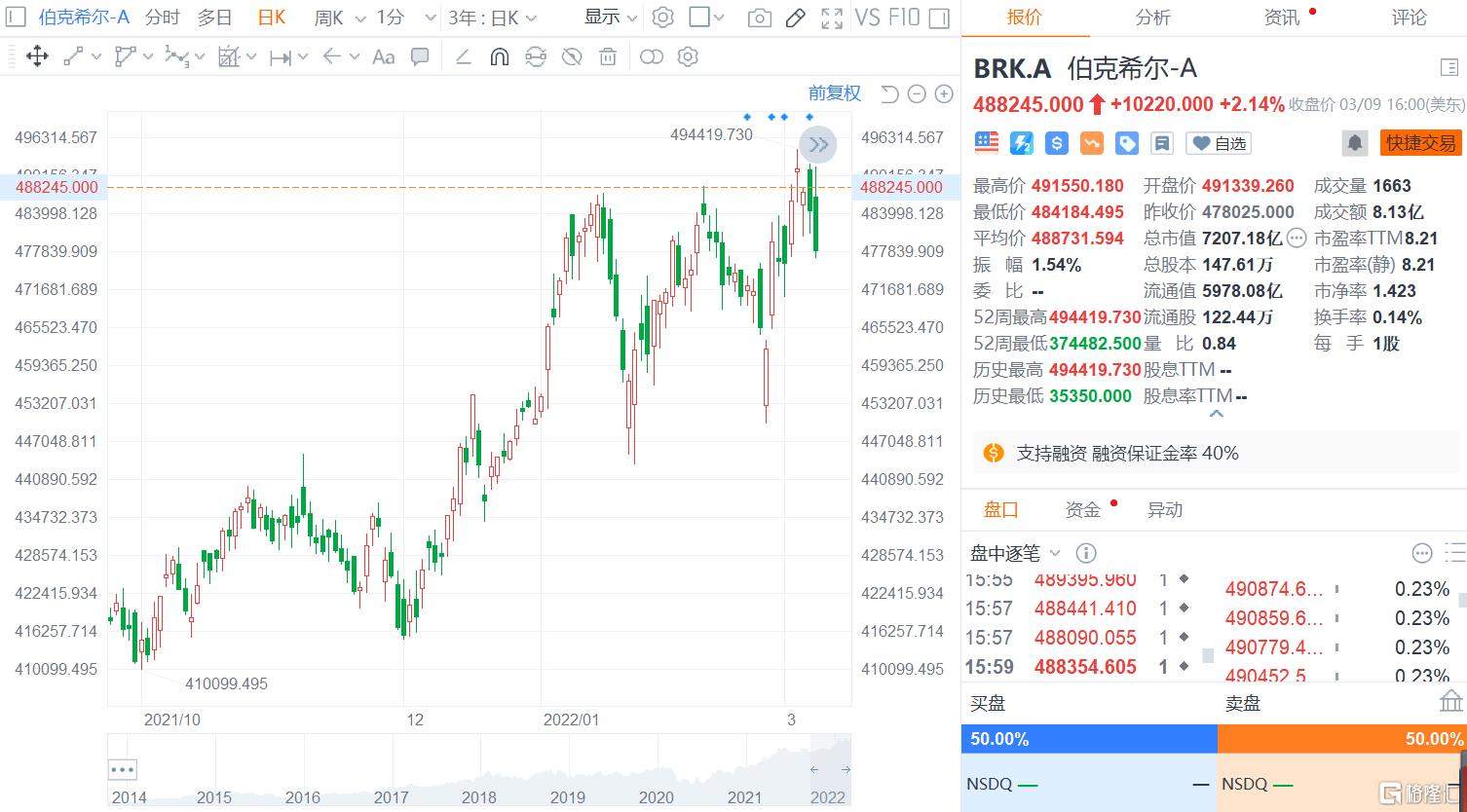Select the pencil drawing tool

[x=796, y=18]
